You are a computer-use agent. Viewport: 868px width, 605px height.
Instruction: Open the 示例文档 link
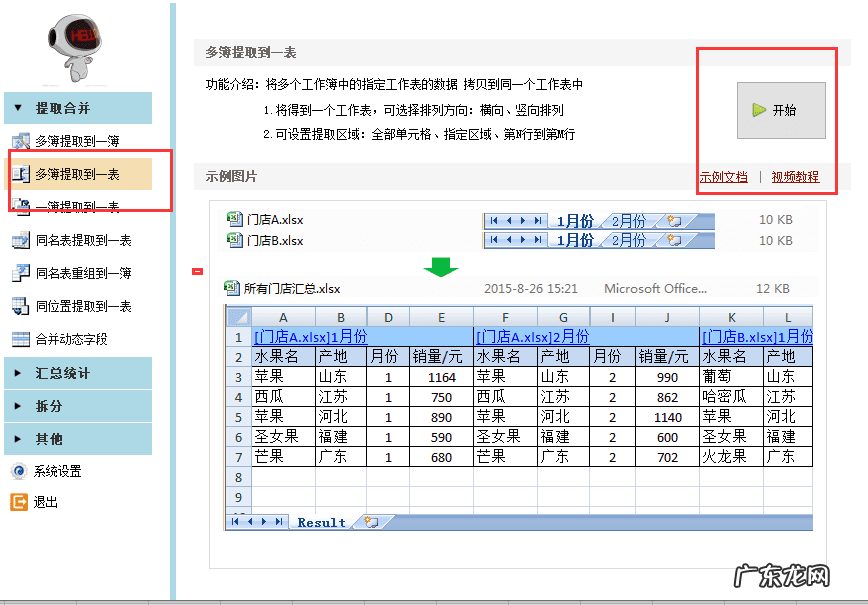723,177
